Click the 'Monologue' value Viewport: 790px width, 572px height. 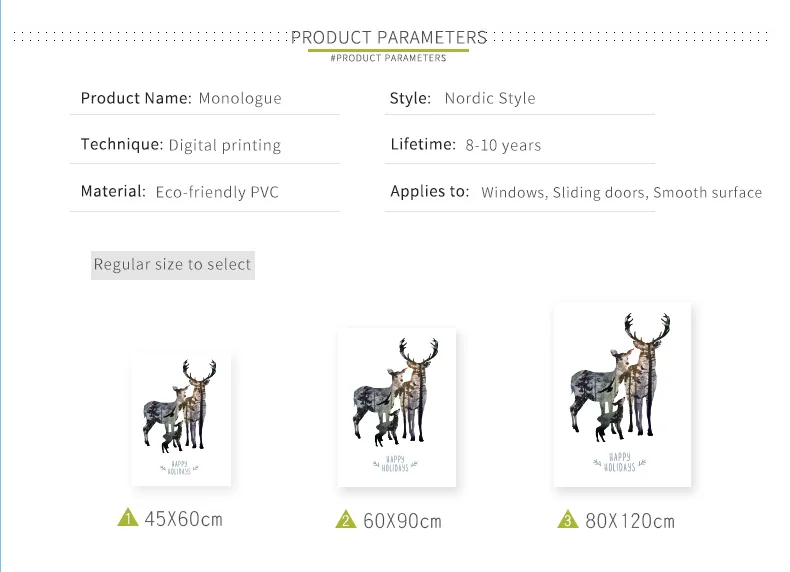point(240,99)
